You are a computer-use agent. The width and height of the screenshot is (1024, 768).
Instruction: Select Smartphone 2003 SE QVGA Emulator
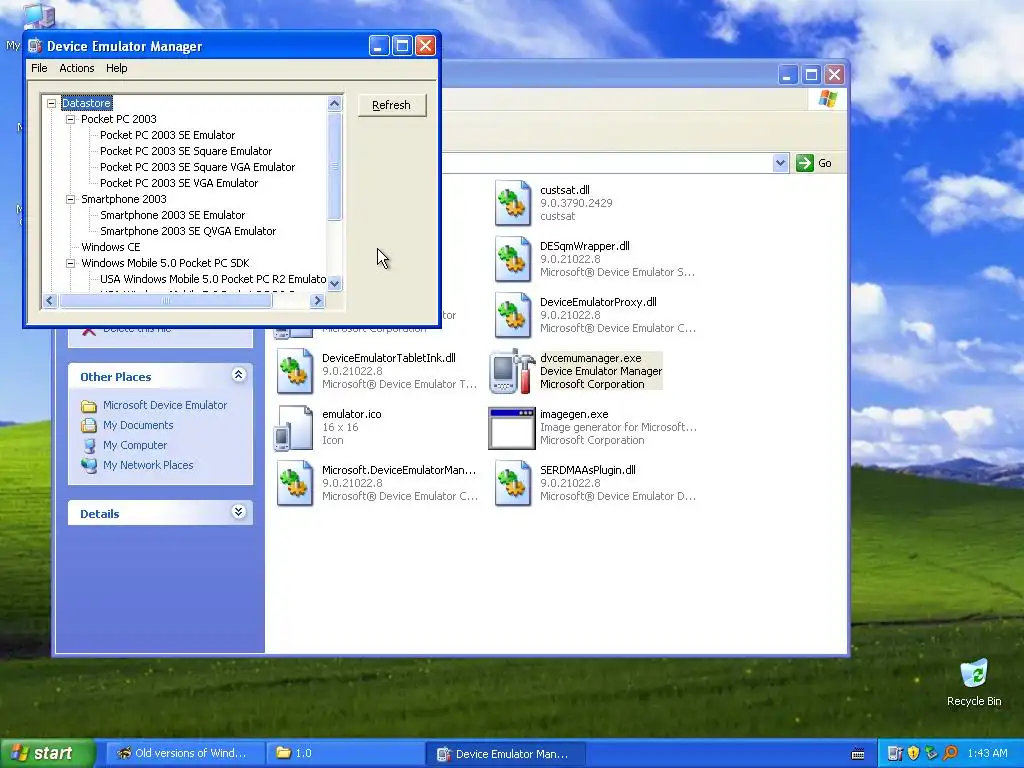[x=188, y=231]
